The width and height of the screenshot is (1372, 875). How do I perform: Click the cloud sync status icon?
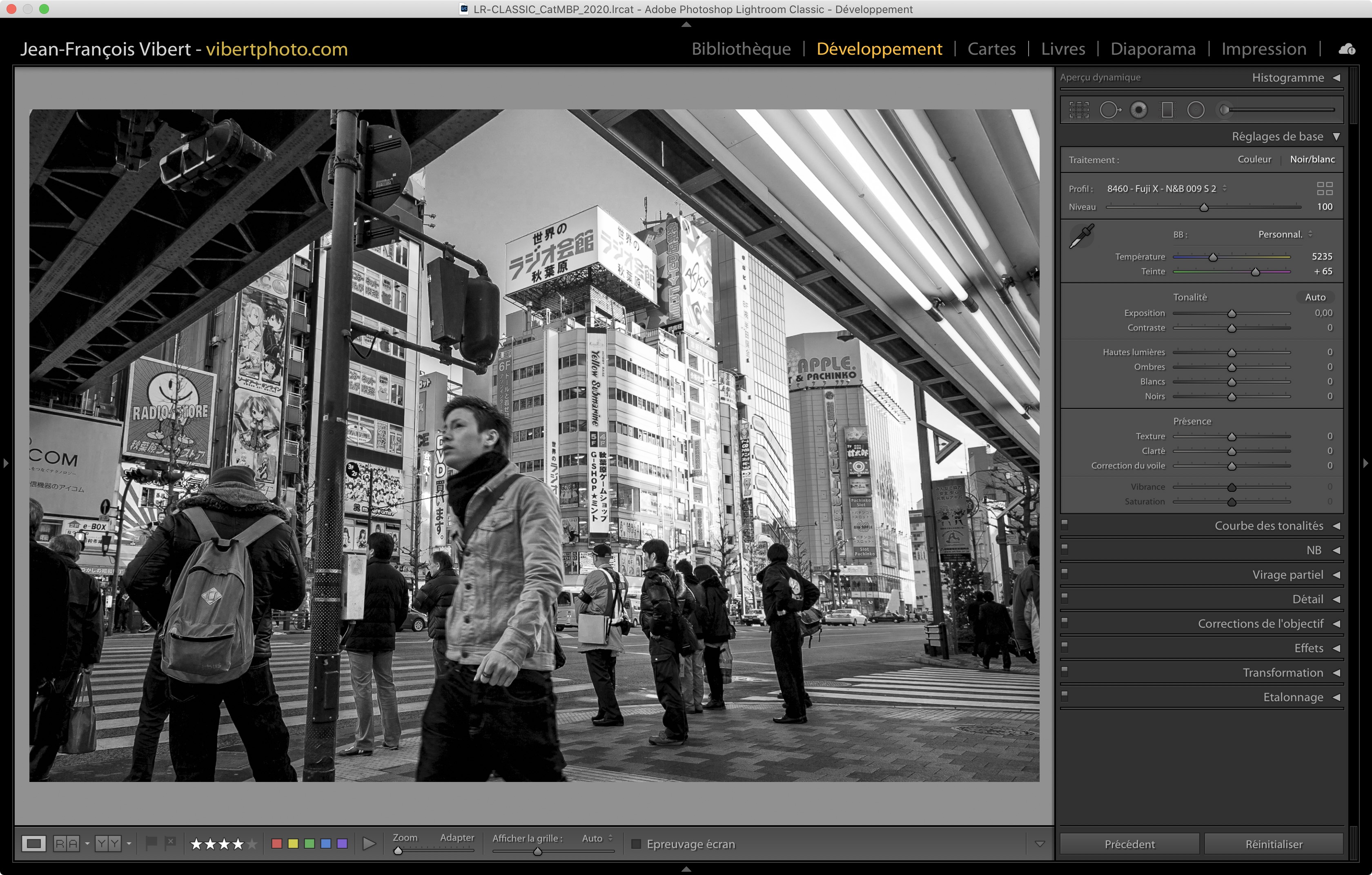click(x=1347, y=49)
